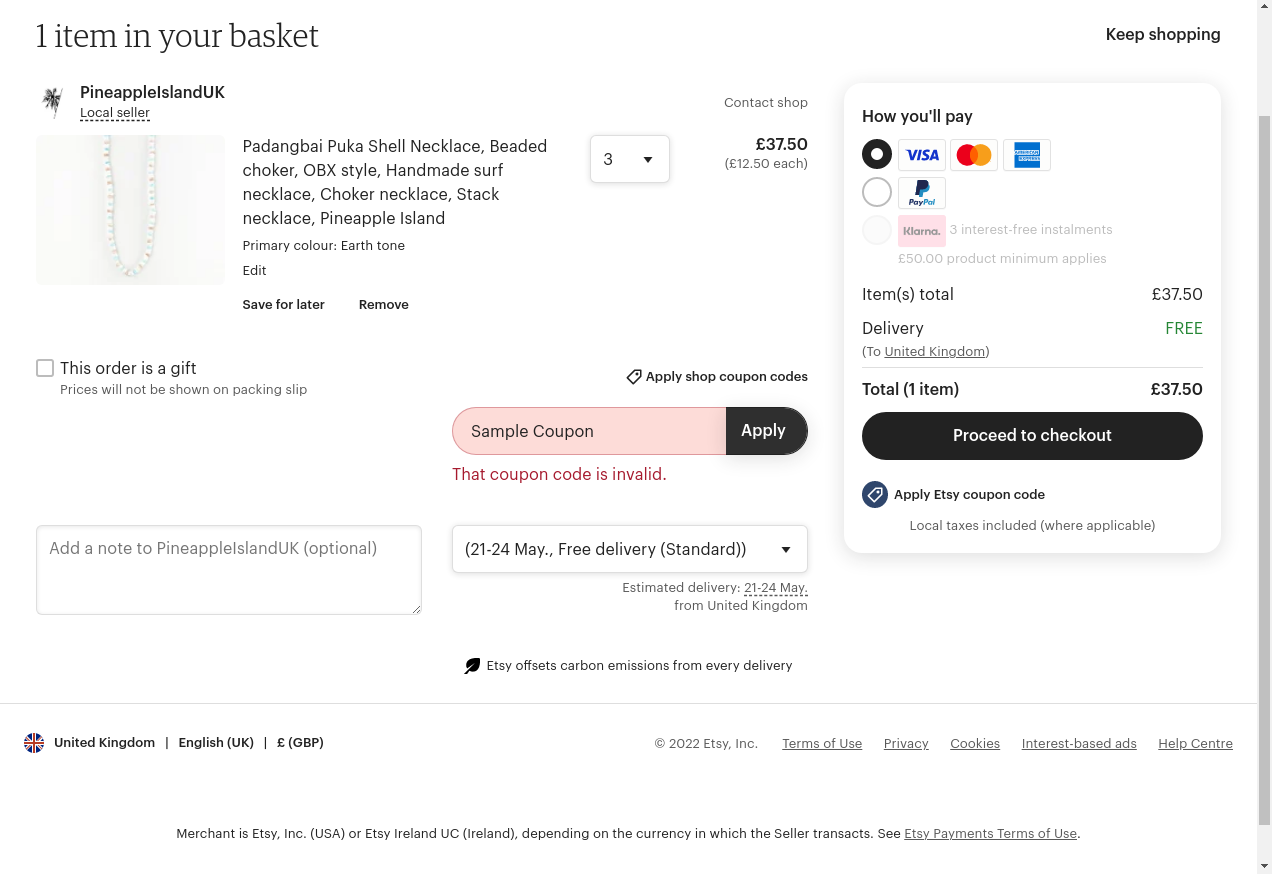Click the 21-24 May estimated delivery link
This screenshot has height=874, width=1272.
pyautogui.click(x=776, y=588)
